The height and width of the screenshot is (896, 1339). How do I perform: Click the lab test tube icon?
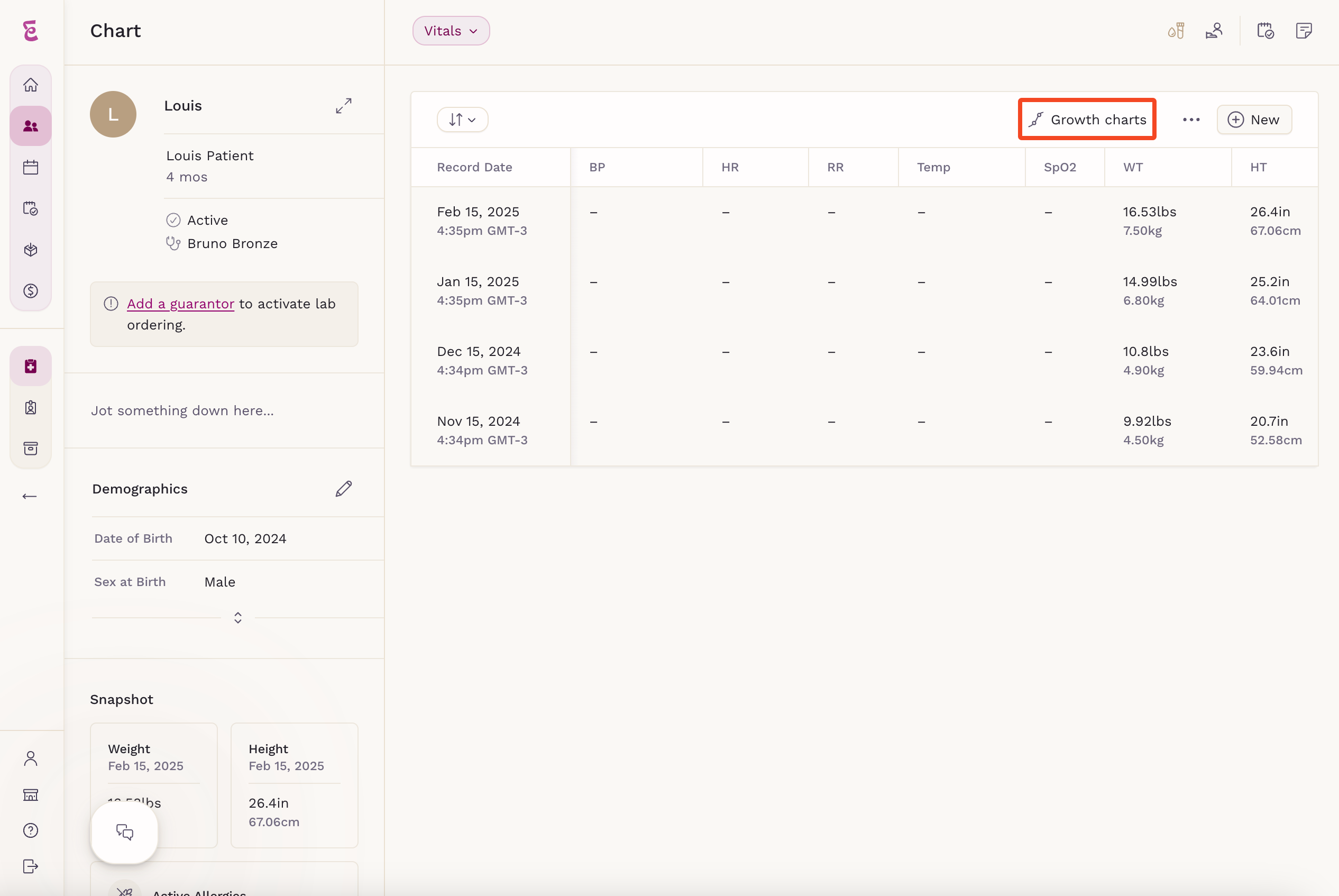click(x=1176, y=31)
